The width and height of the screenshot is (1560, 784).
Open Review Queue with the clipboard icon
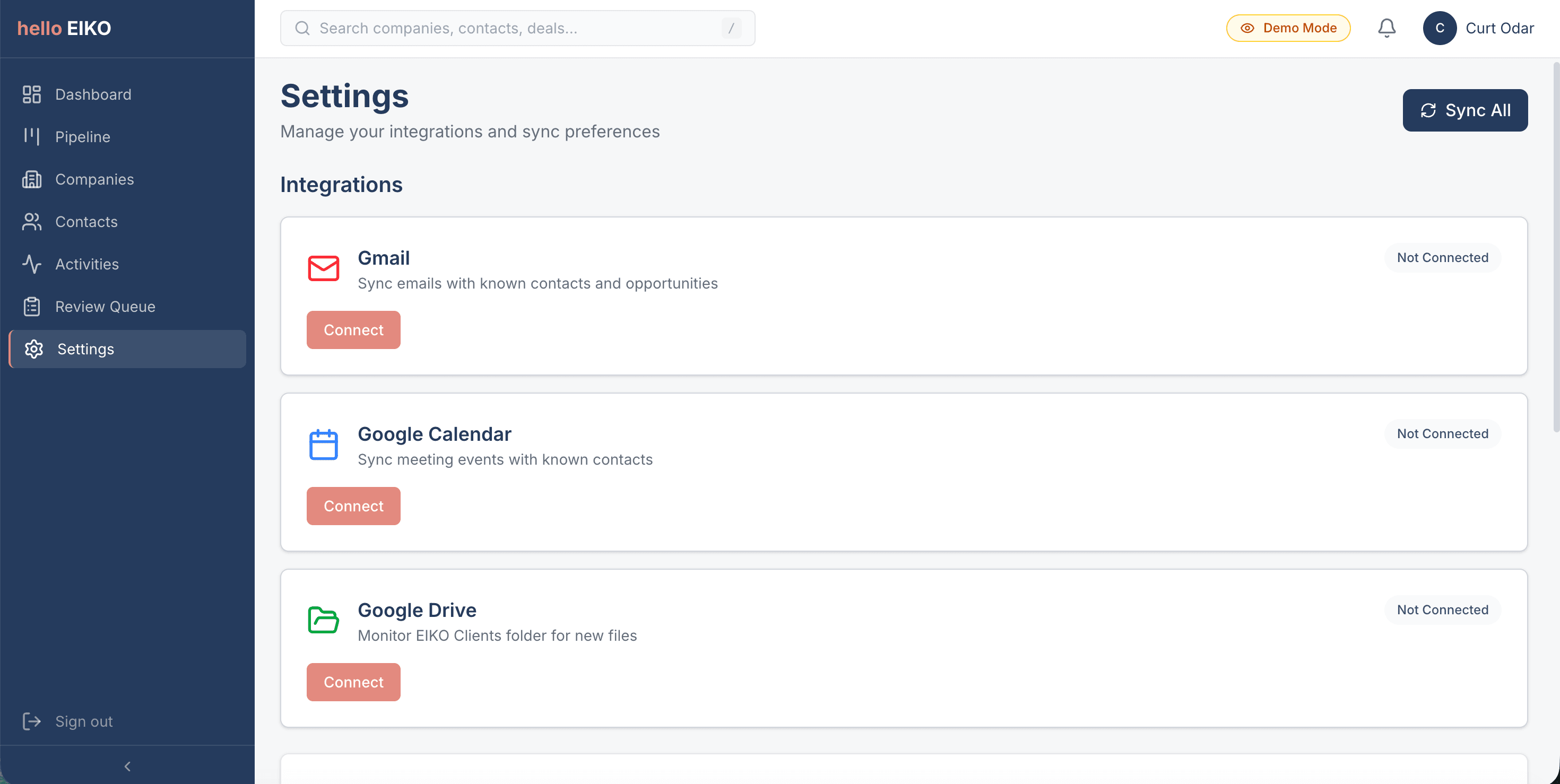32,307
